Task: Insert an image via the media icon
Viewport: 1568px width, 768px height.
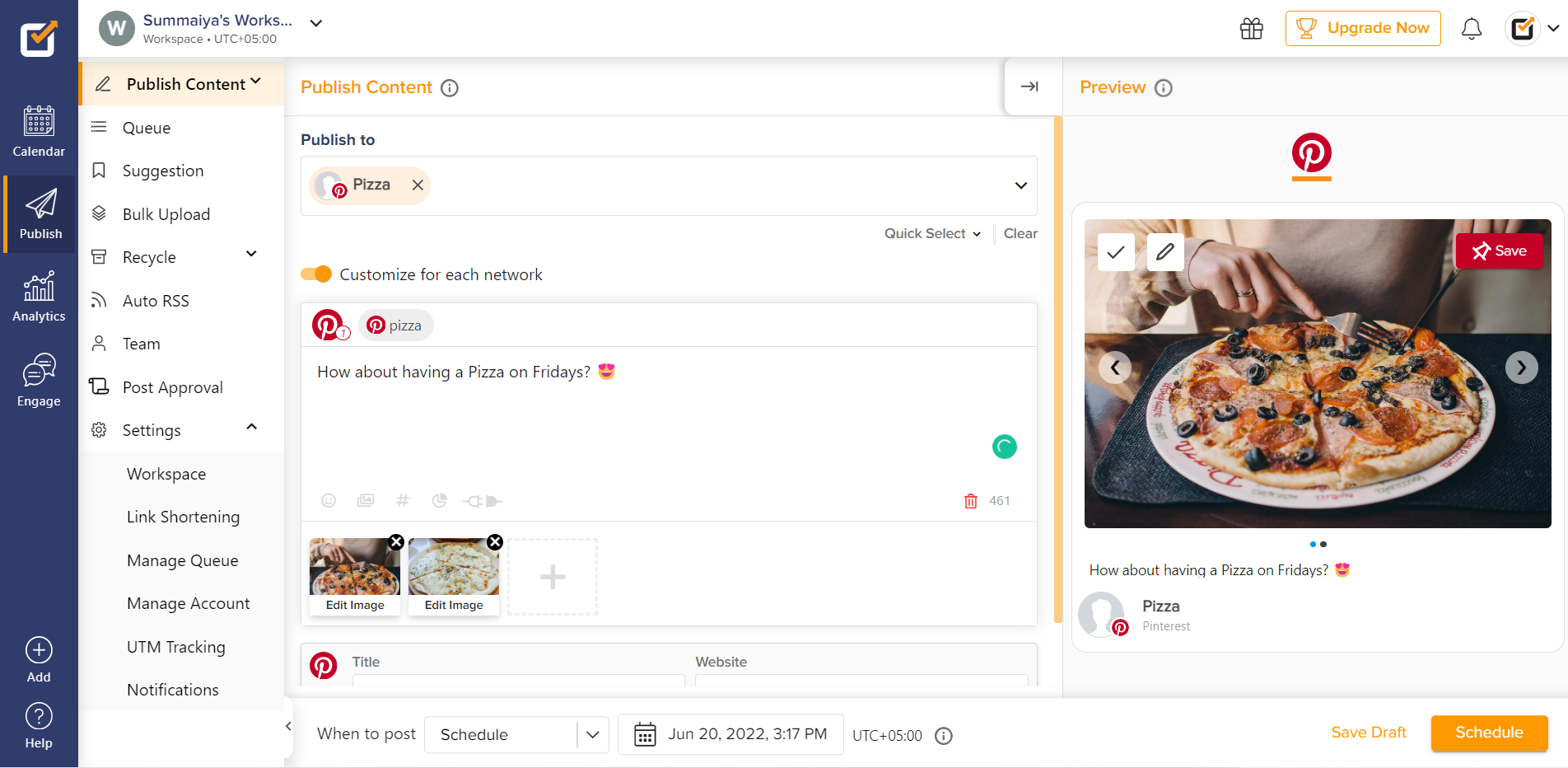Action: point(365,500)
